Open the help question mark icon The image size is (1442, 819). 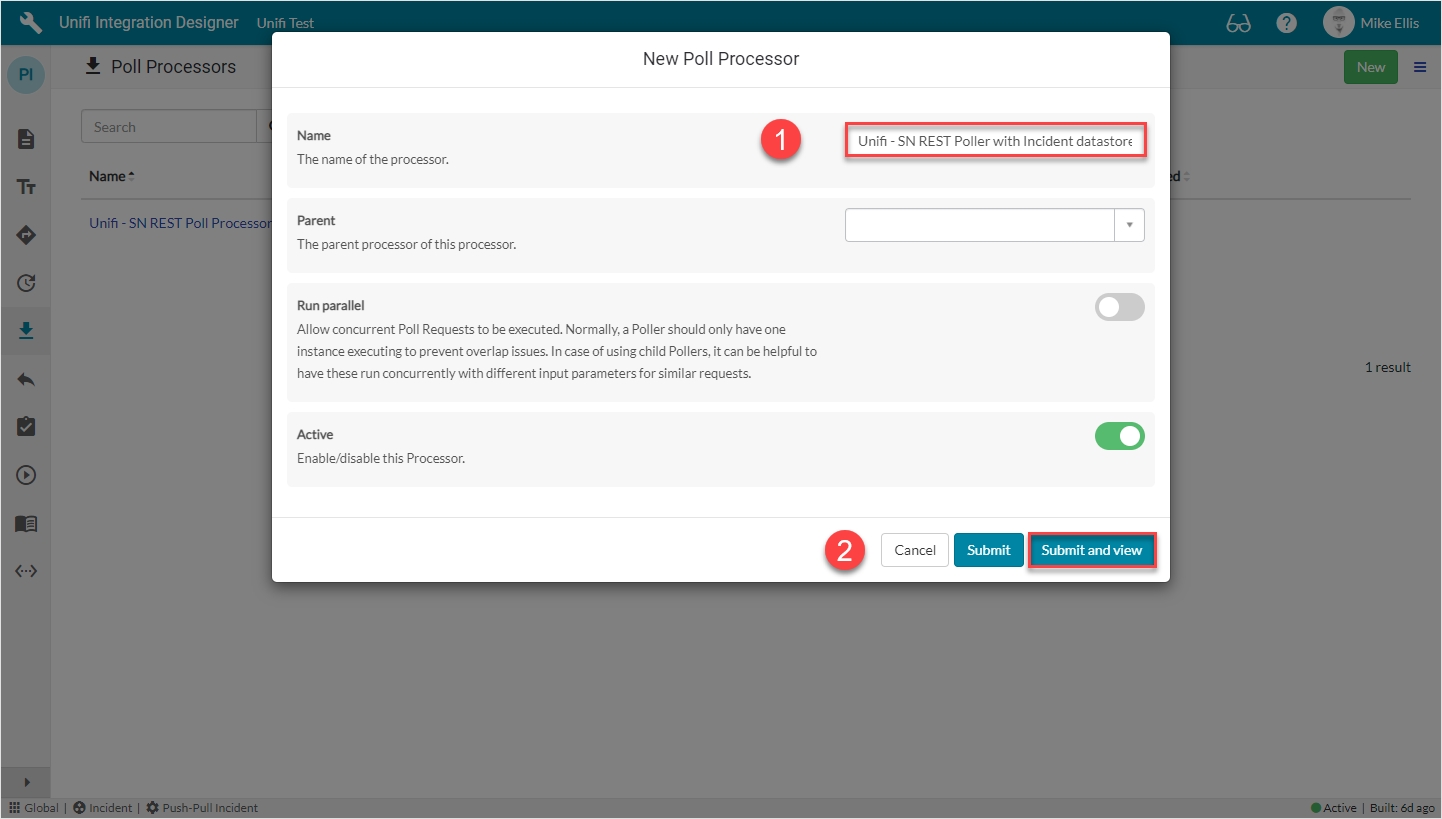tap(1286, 23)
